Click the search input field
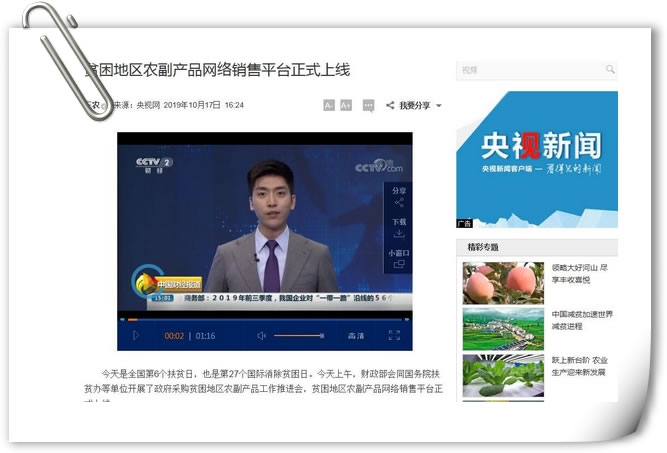667x453 pixels. point(530,70)
